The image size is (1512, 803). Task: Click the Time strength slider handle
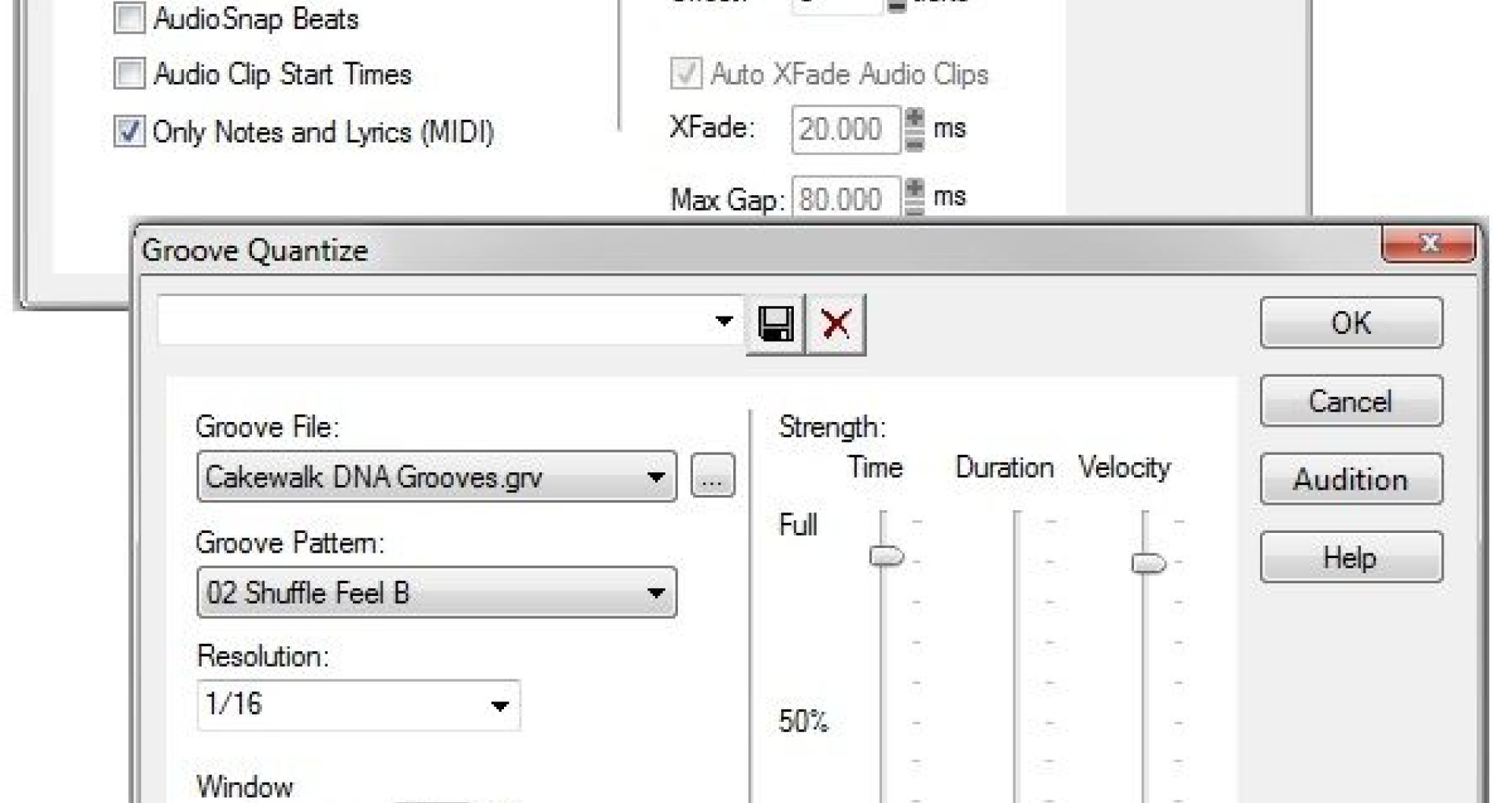click(886, 556)
